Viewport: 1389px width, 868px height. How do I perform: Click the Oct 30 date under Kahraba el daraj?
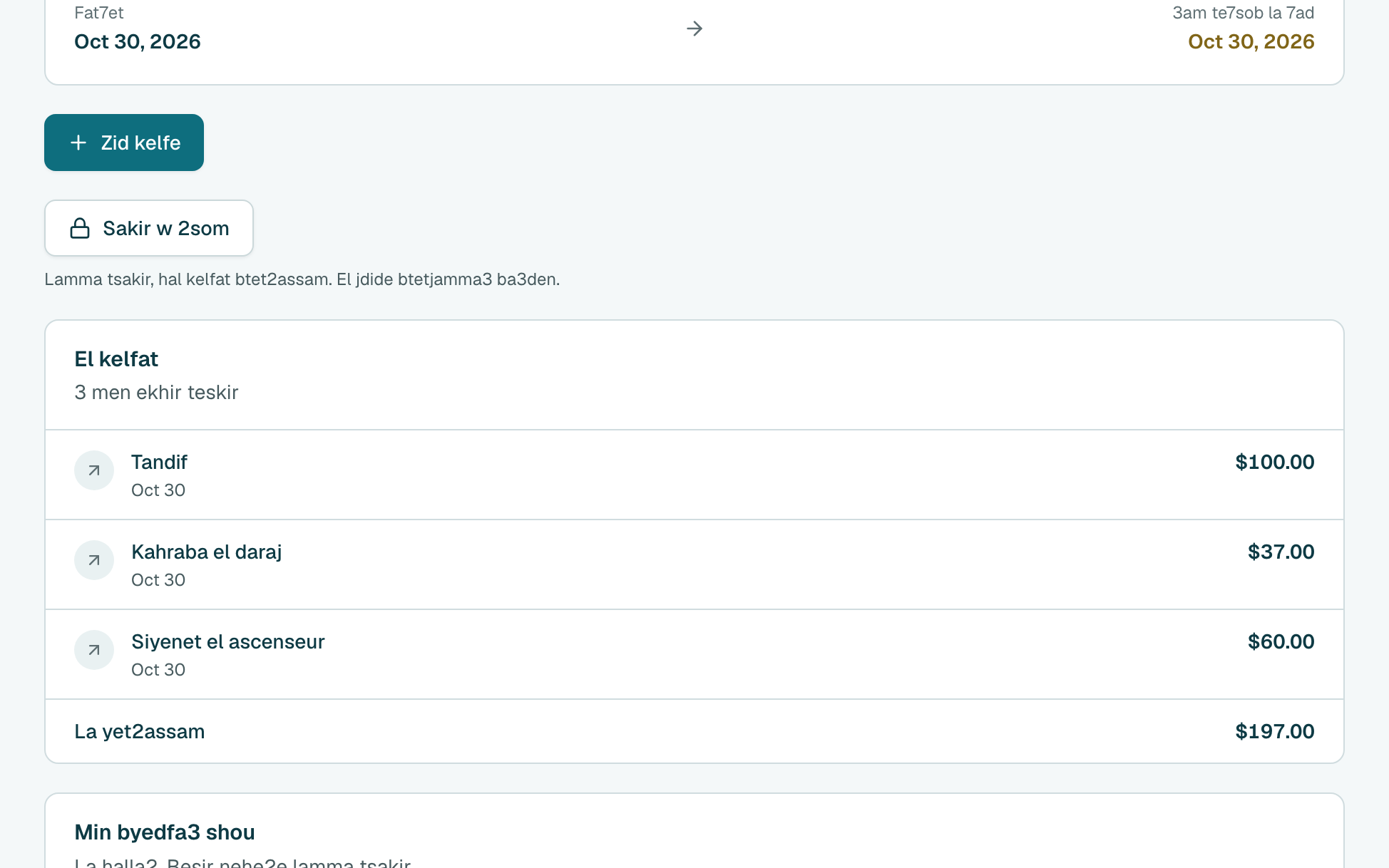click(x=158, y=580)
